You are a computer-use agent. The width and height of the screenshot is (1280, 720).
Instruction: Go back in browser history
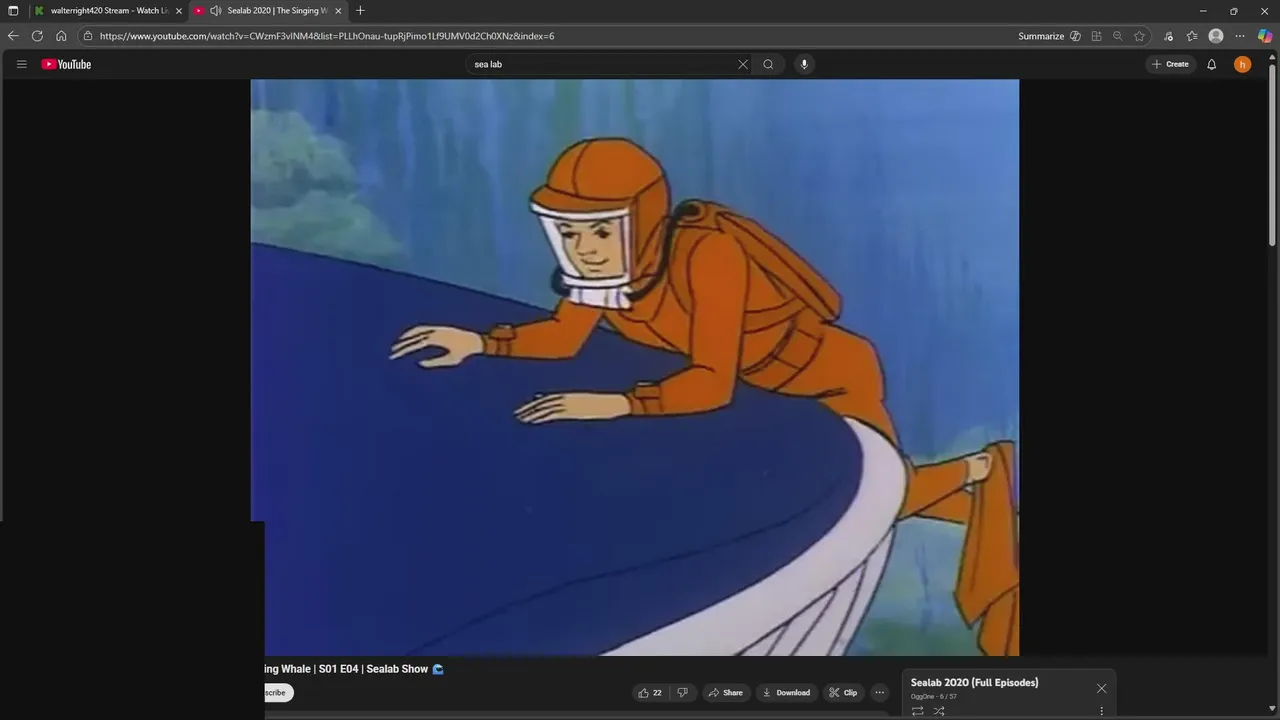point(13,36)
